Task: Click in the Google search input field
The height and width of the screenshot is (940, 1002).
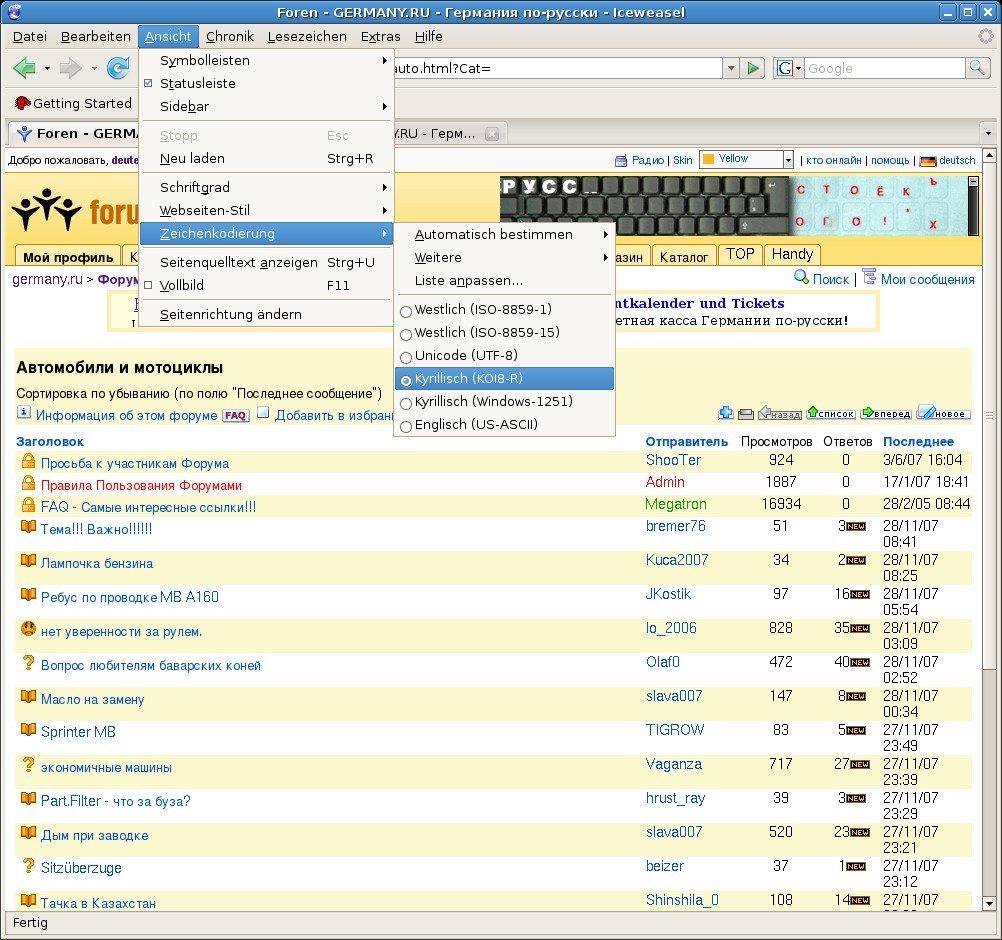Action: [x=883, y=68]
